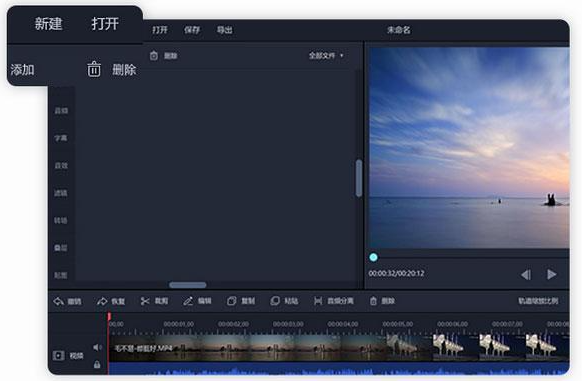Switch to the filters (滤镜) sidebar tab
582x381 pixels.
point(61,193)
